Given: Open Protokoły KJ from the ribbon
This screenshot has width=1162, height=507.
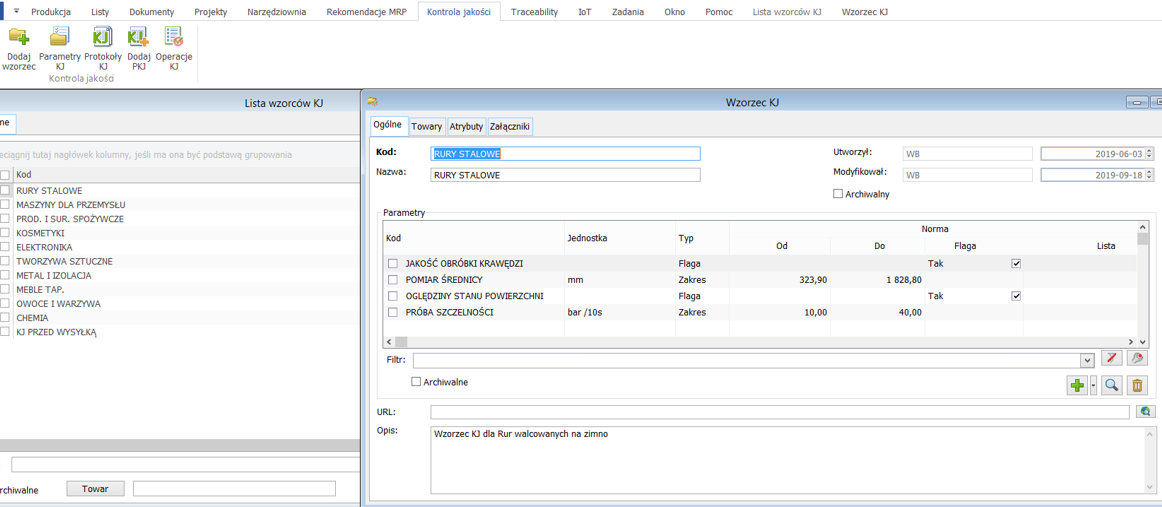Looking at the screenshot, I should coord(103,49).
